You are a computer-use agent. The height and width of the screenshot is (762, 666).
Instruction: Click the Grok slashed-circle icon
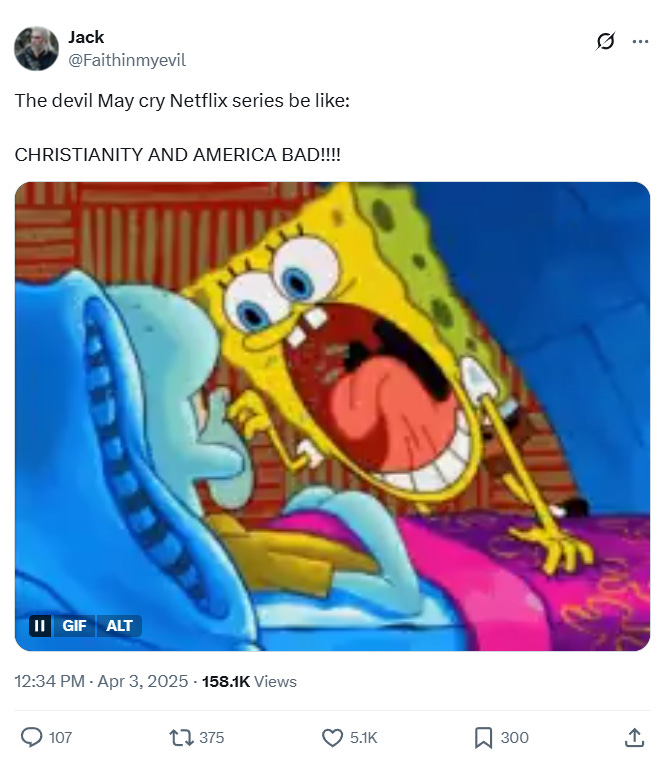[605, 41]
